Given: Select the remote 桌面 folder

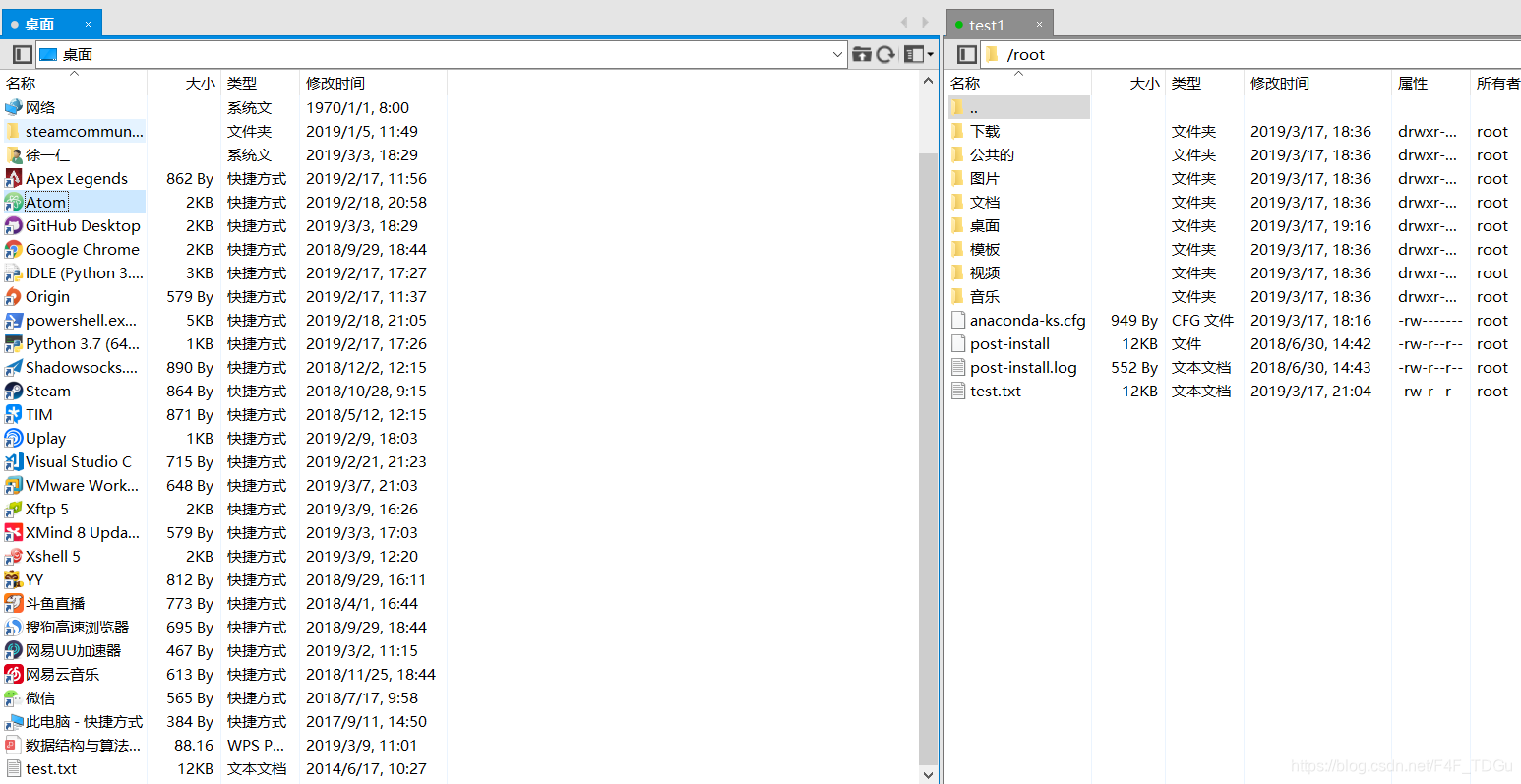Looking at the screenshot, I should coord(985,225).
